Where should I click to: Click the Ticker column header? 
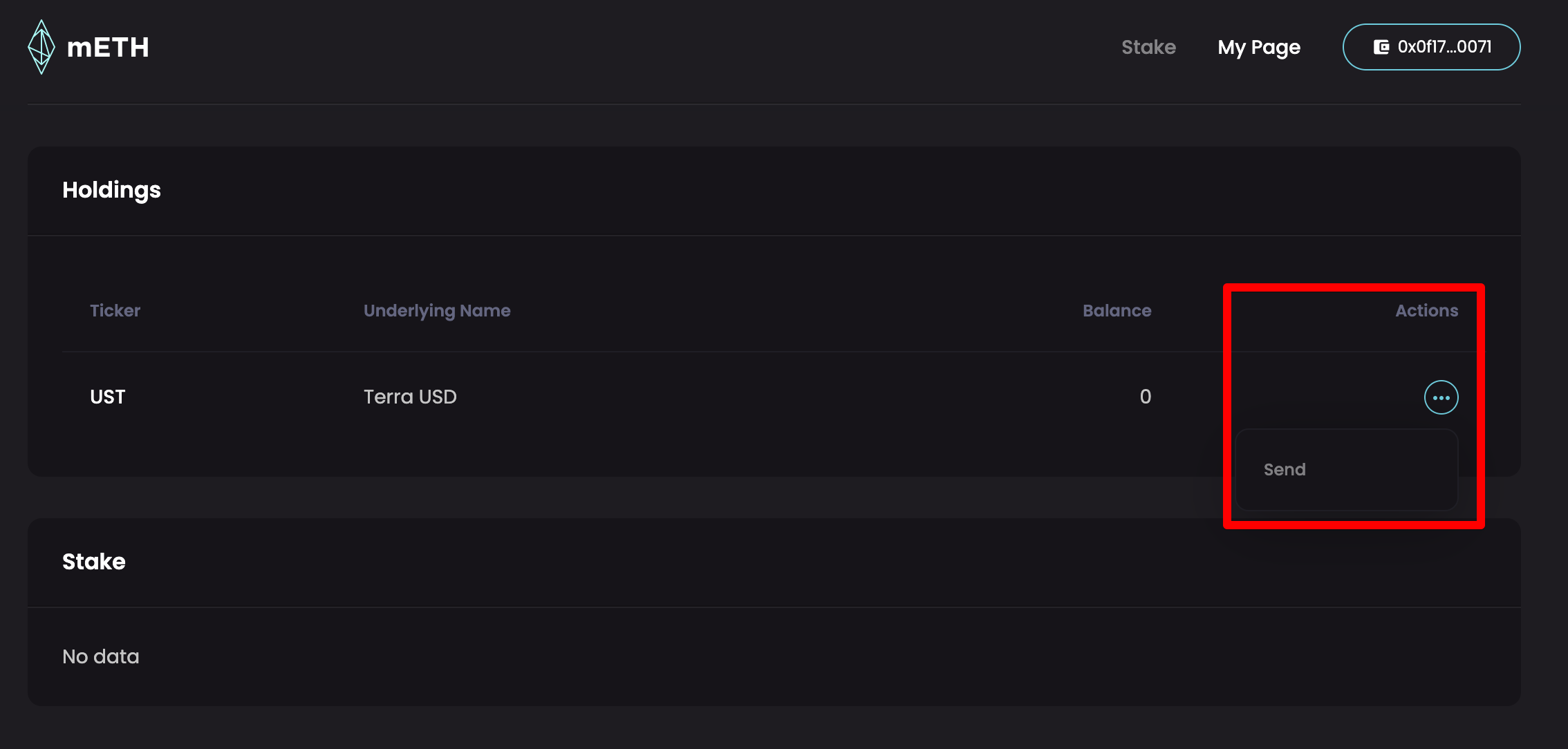point(115,311)
